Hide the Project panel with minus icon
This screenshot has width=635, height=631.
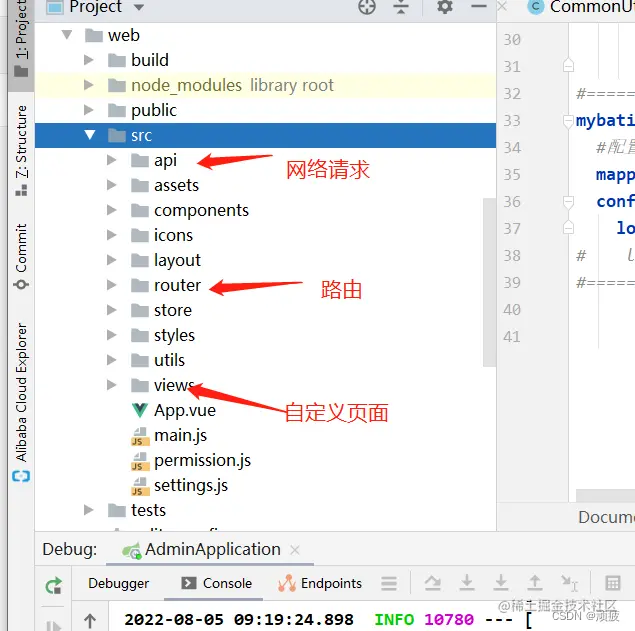tap(479, 6)
